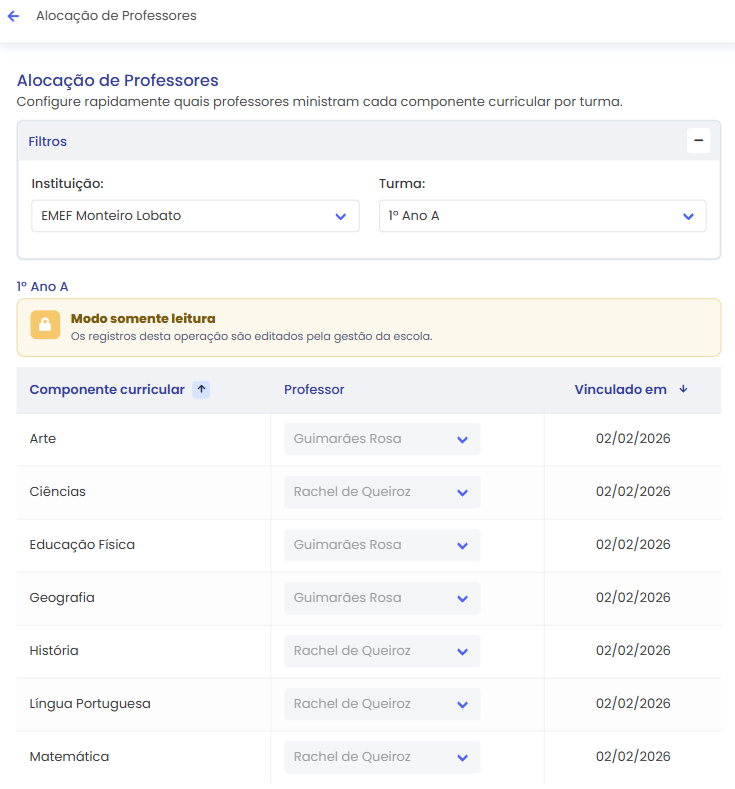
Task: Open professor dropdown for Língua Portuguesa
Action: click(382, 704)
